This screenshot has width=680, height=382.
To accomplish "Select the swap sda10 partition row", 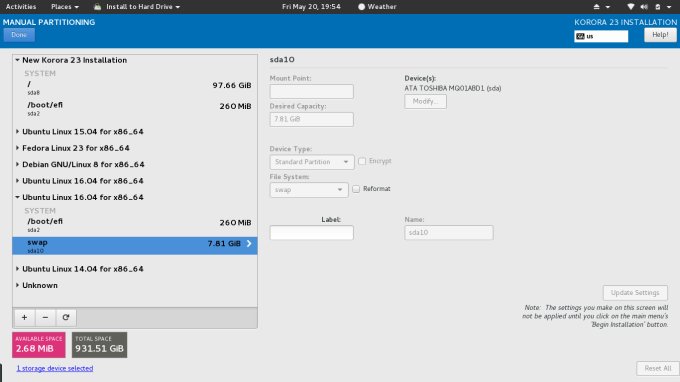I will tap(135, 245).
